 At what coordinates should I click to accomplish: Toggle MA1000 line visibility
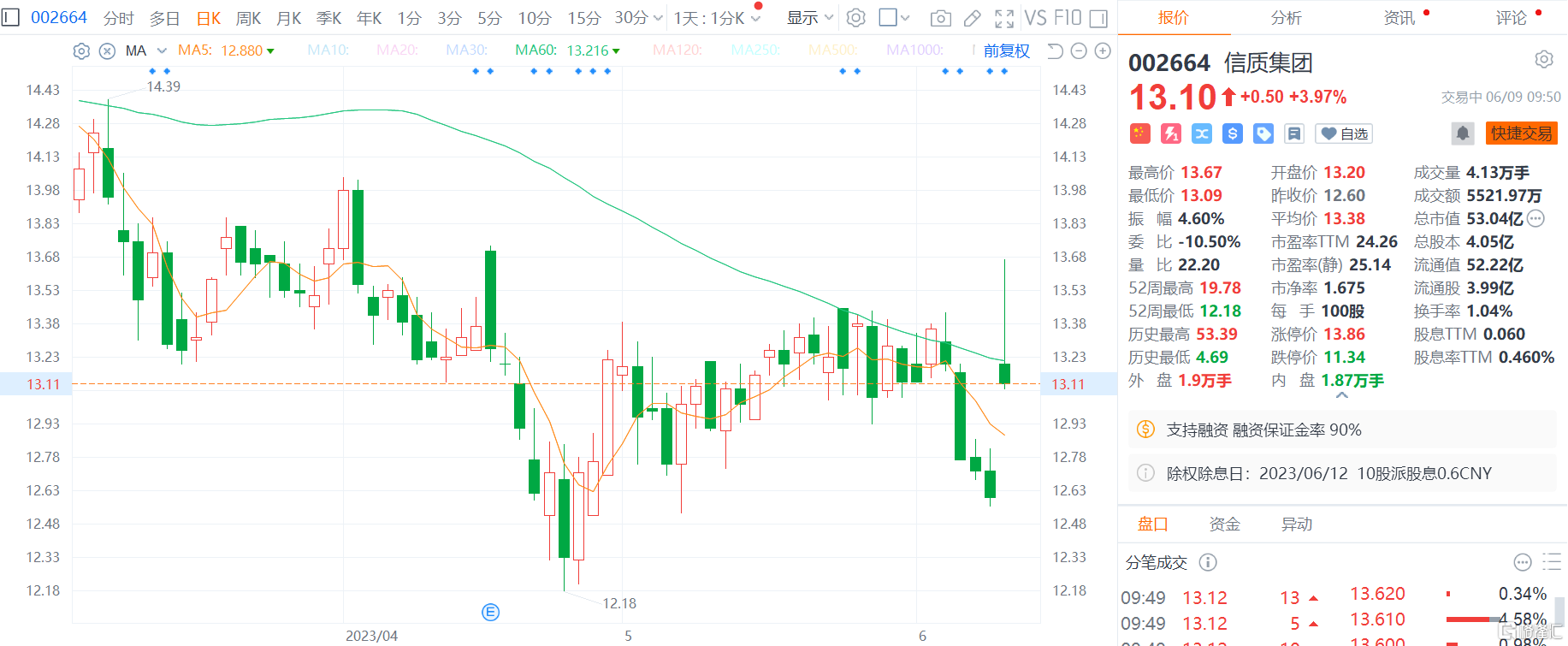pos(915,50)
